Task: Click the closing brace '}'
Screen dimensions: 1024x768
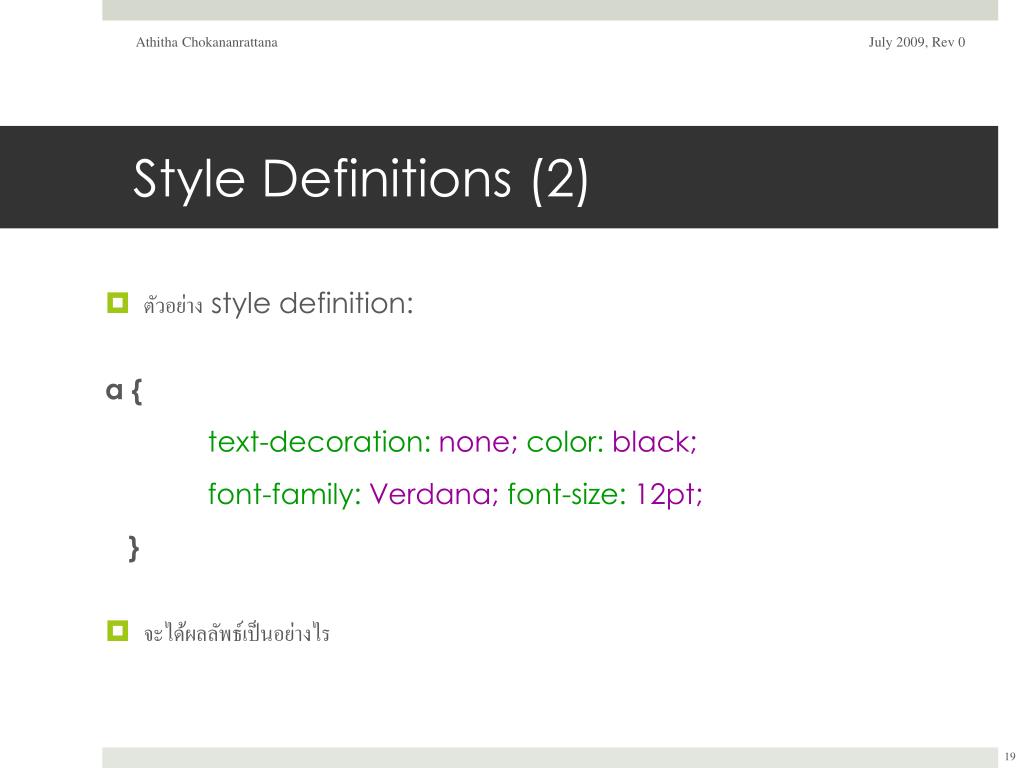Action: point(134,548)
